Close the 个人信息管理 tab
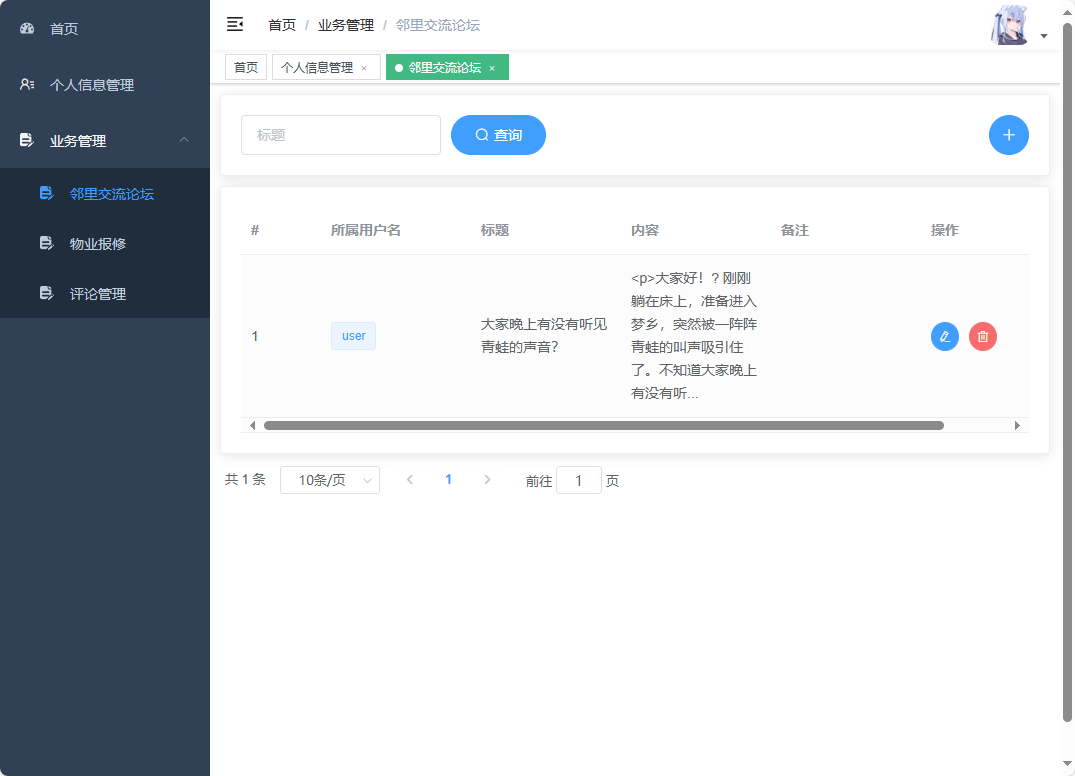1075x776 pixels. 363,67
